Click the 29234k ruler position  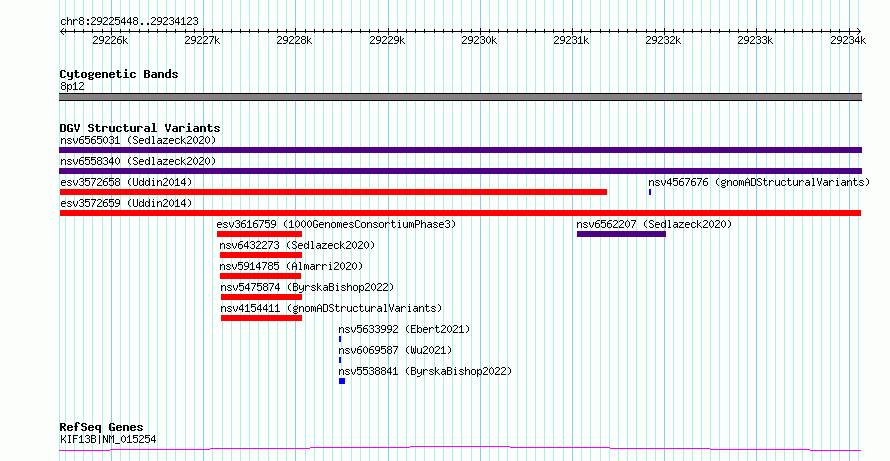click(848, 40)
